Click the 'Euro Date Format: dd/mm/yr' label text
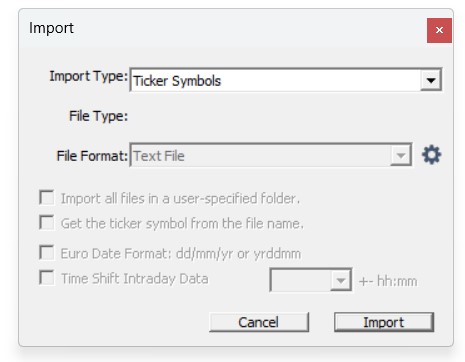 (147, 254)
